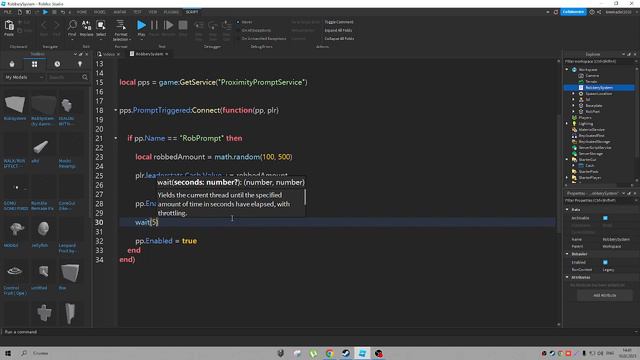Switch to the TEST ribbon tab
The image size is (640, 360).
pos(138,12)
